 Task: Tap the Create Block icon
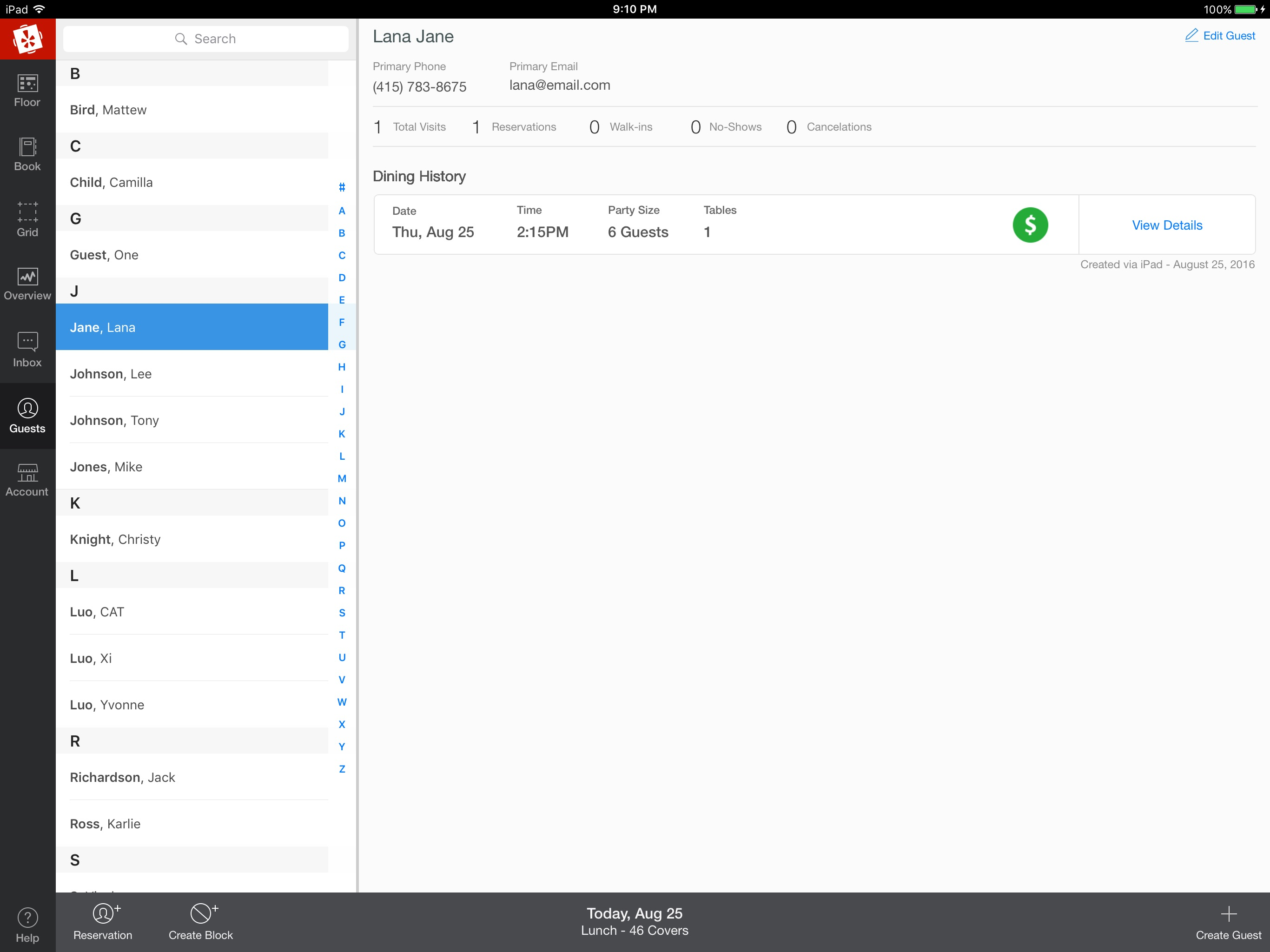pos(200,922)
